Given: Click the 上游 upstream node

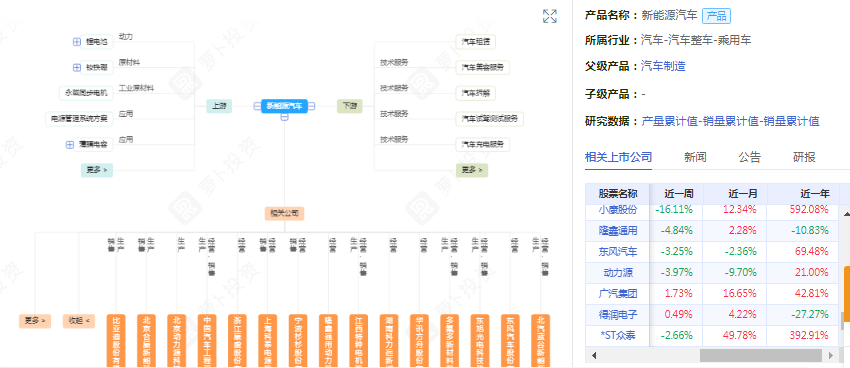Looking at the screenshot, I should (219, 106).
